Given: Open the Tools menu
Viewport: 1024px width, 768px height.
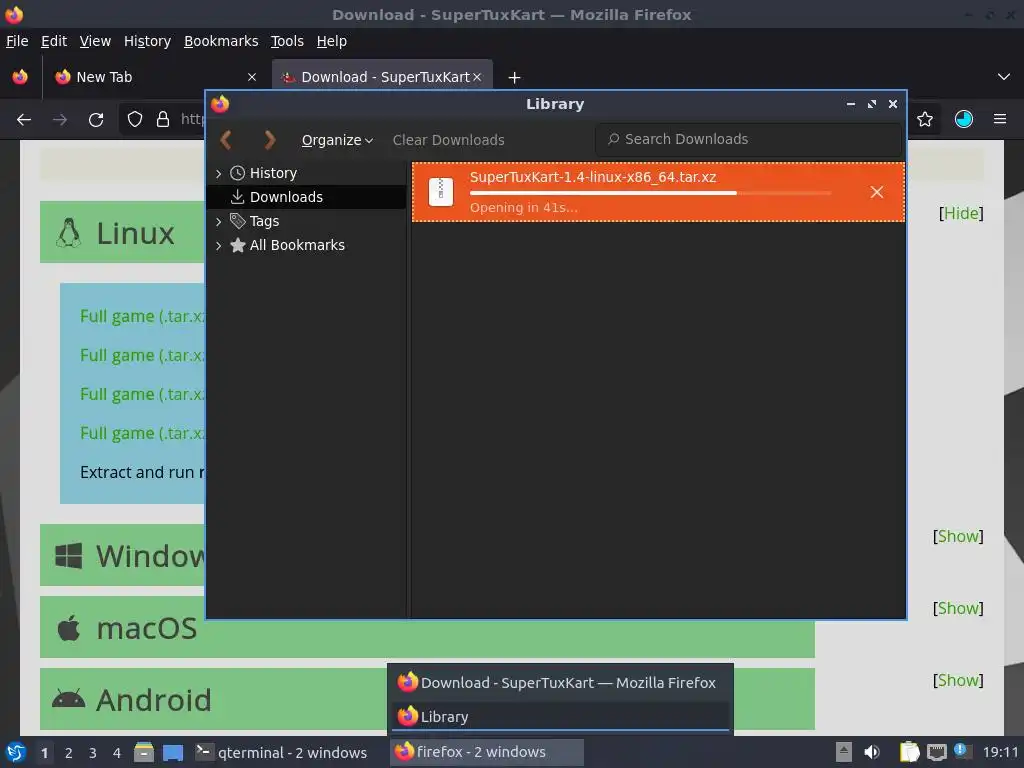Looking at the screenshot, I should 287,41.
